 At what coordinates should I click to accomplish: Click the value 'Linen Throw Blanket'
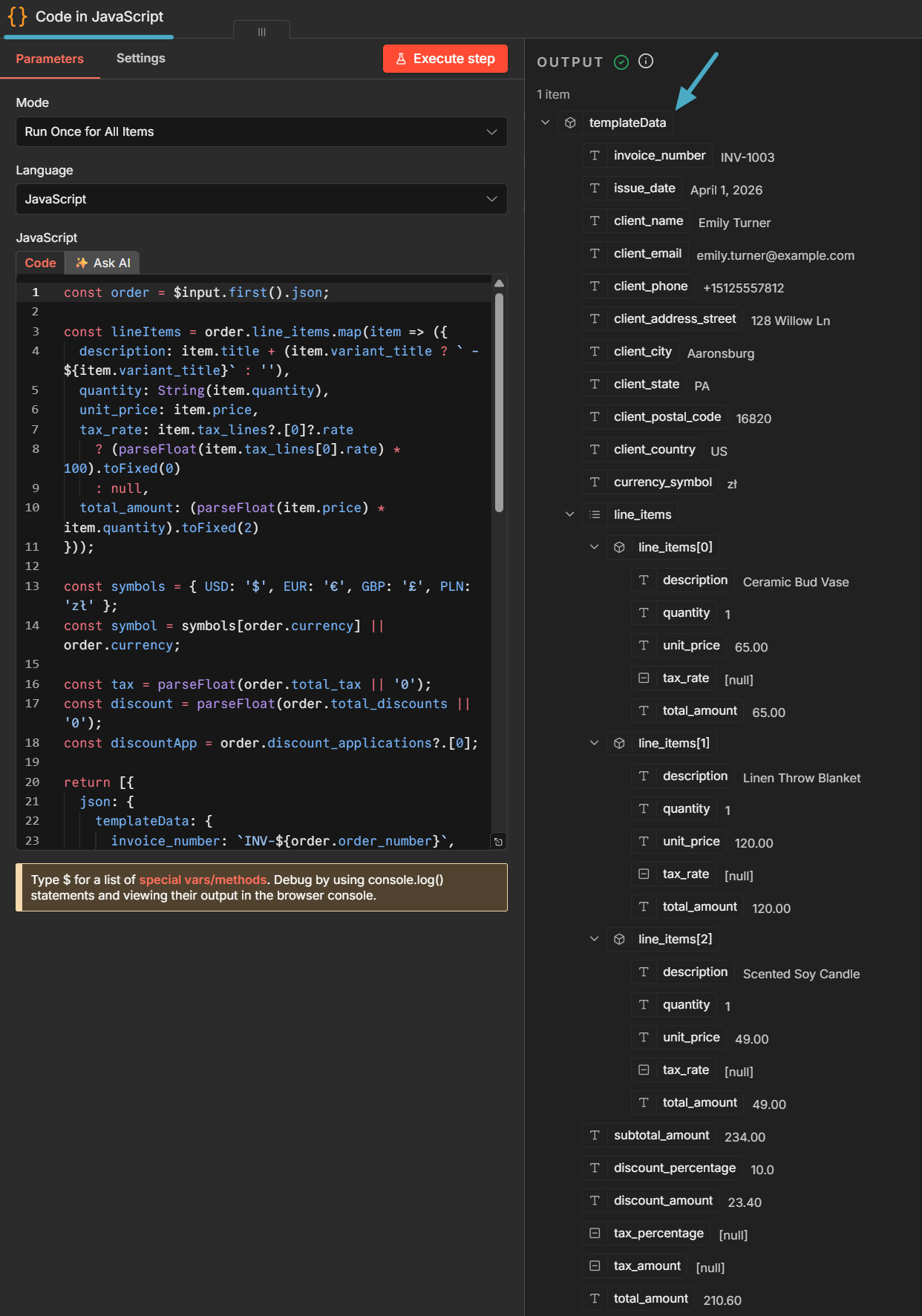coord(802,778)
